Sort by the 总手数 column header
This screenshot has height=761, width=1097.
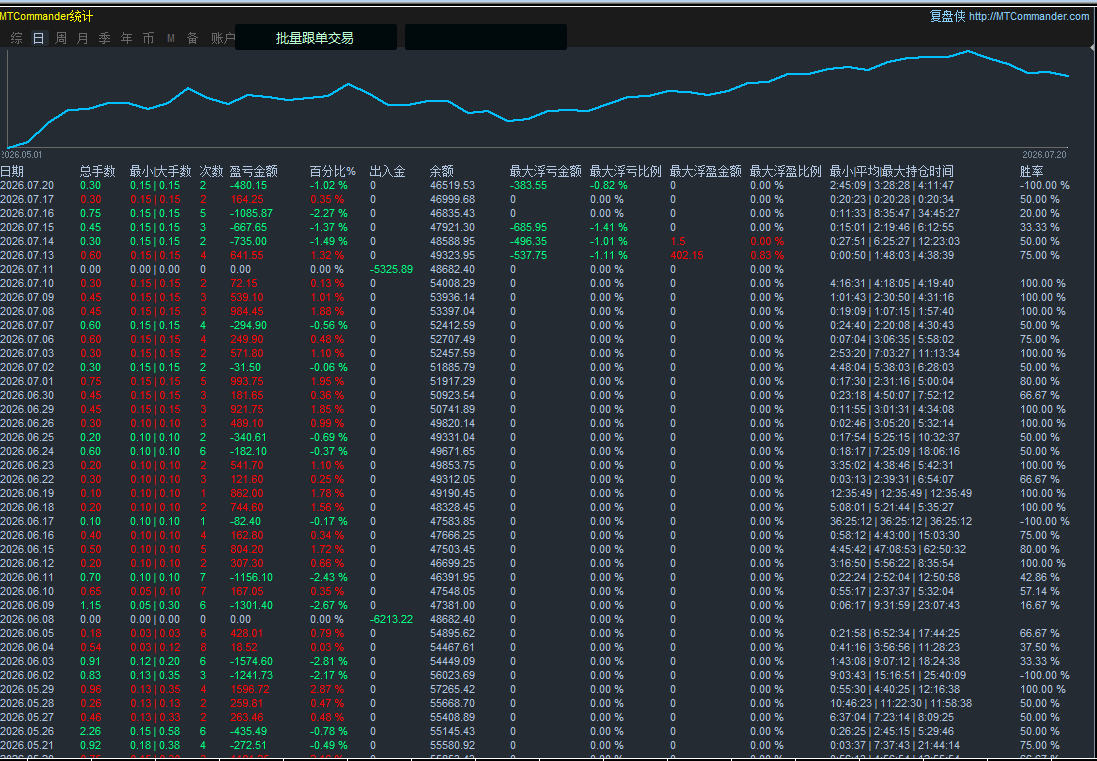[x=97, y=171]
